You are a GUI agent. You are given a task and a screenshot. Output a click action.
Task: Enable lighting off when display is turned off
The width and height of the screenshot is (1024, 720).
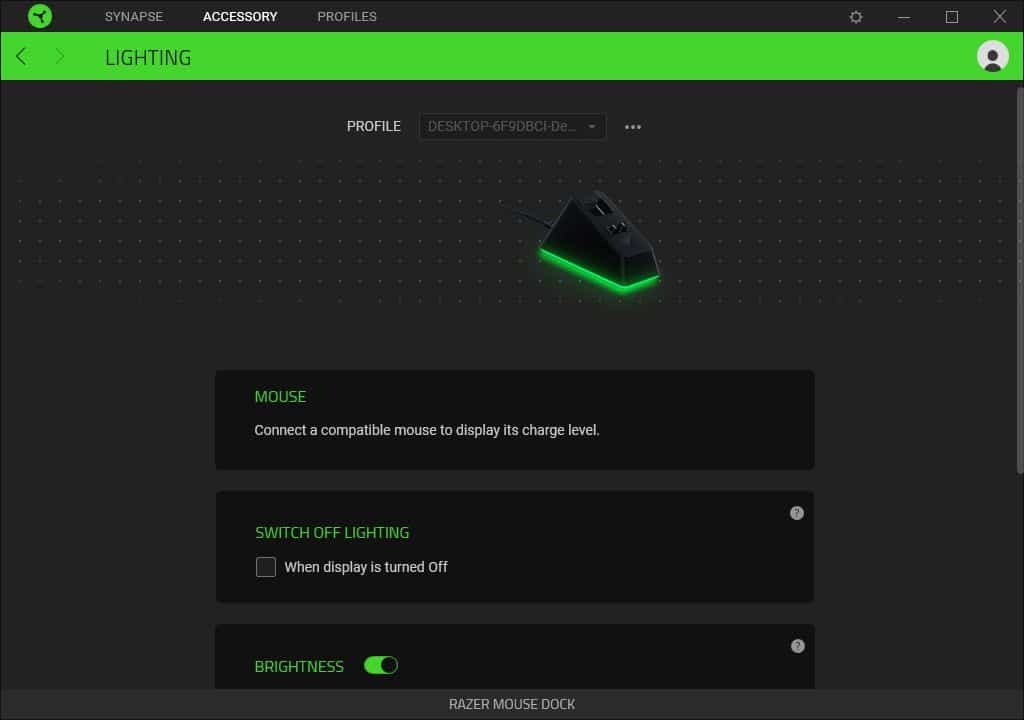coord(266,566)
